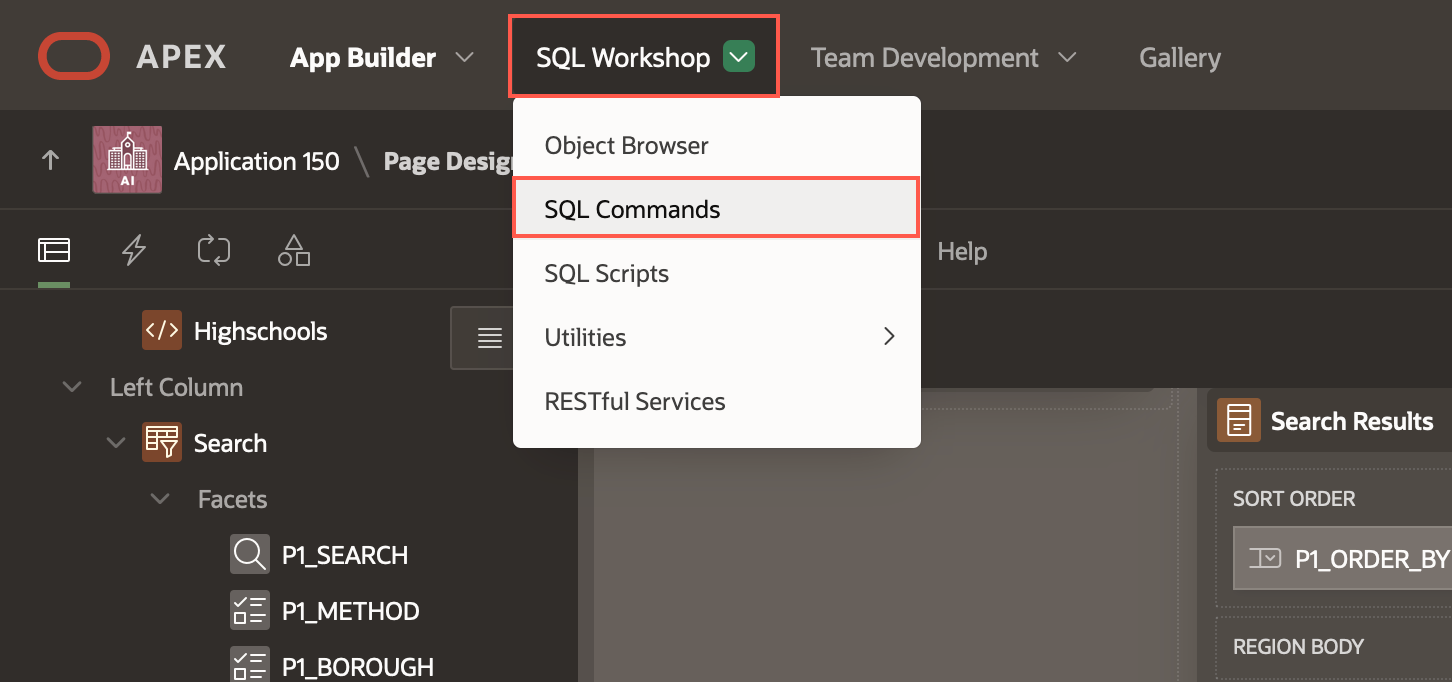Expand the App Builder dropdown arrow
The width and height of the screenshot is (1452, 682).
tap(464, 58)
